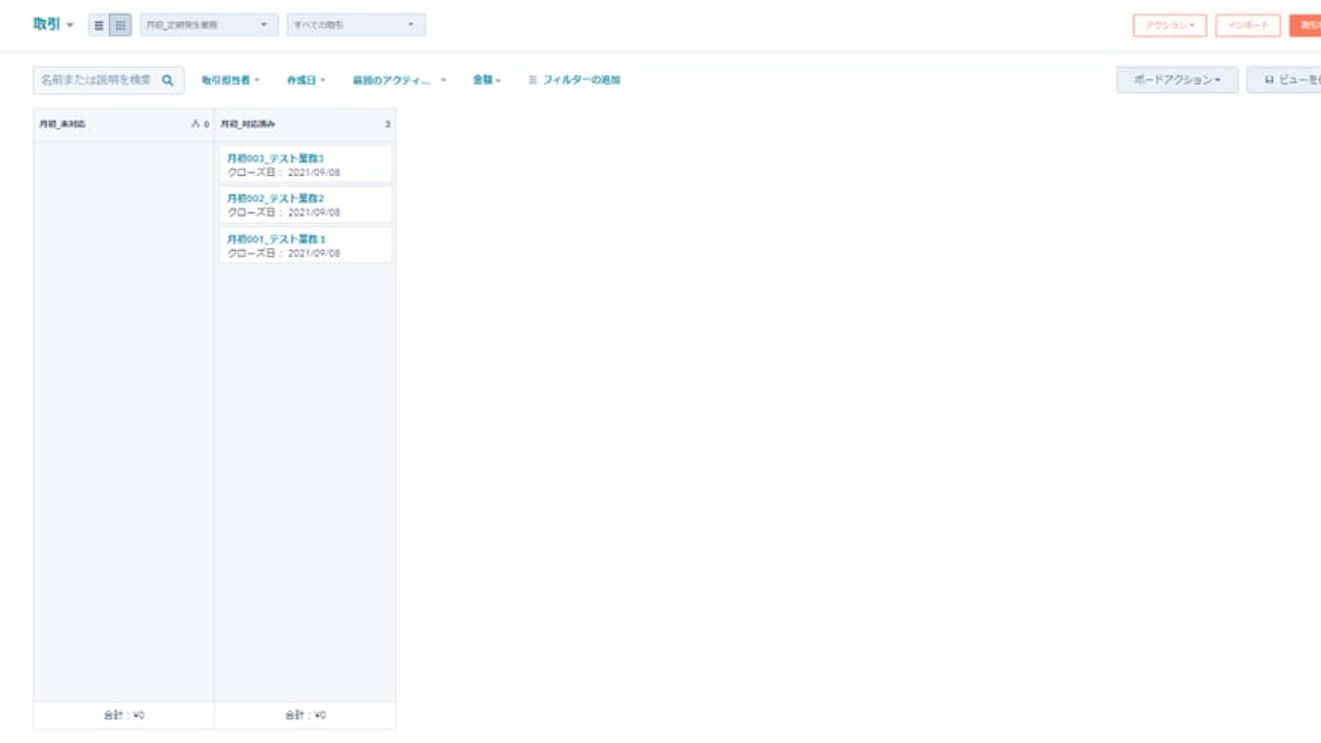This screenshot has width=1321, height=743.
Task: Click フィルターの追加 link
Action: [574, 80]
